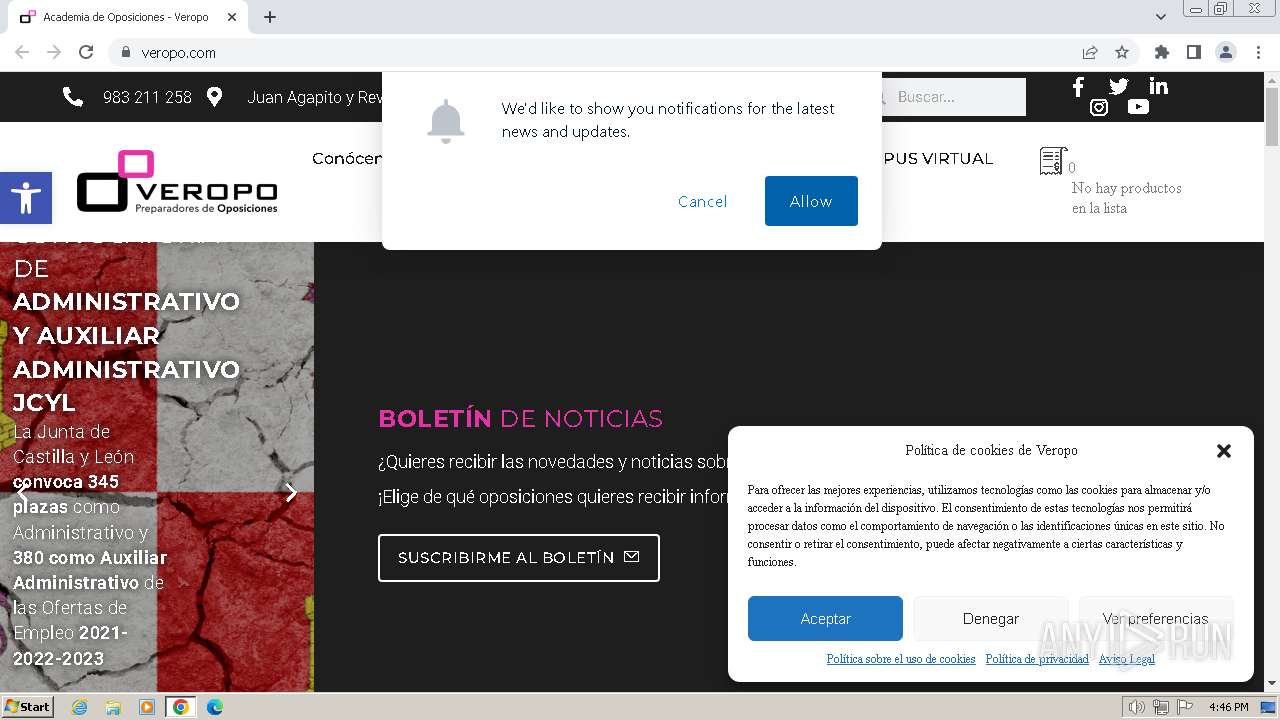Switch to Chrome in the taskbar
Image resolution: width=1280 pixels, height=720 pixels.
tap(180, 707)
